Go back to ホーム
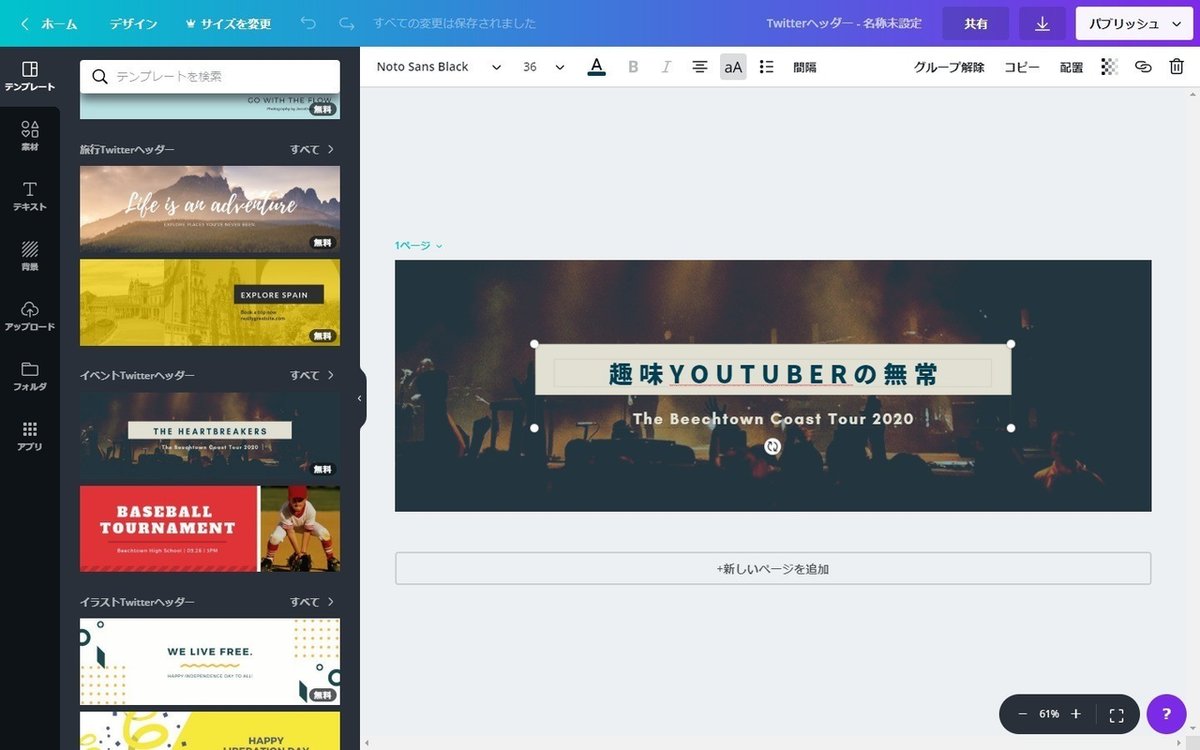1200x750 pixels. coord(48,23)
